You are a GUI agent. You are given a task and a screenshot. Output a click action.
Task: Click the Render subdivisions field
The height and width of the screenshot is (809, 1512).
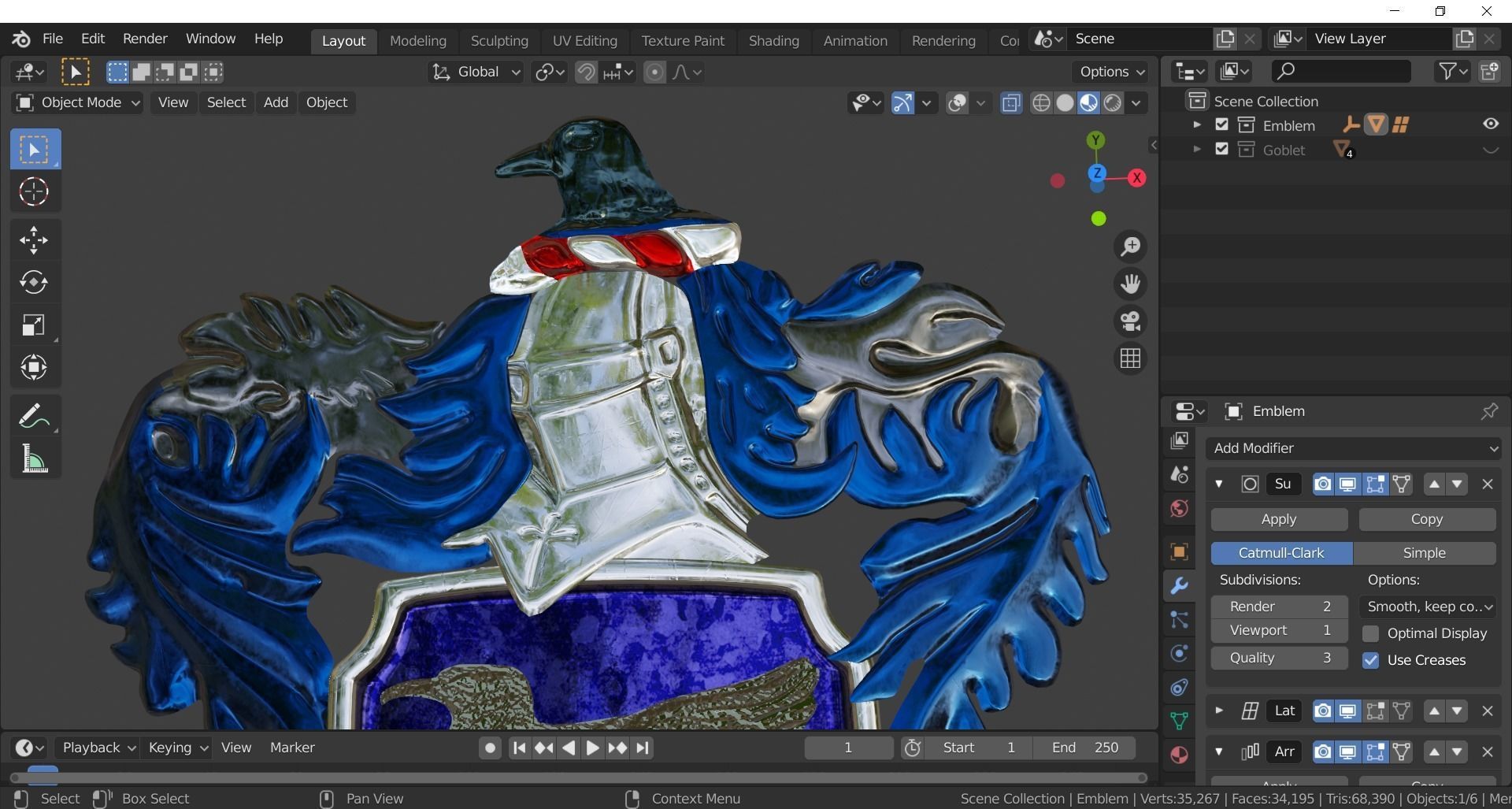point(1279,607)
